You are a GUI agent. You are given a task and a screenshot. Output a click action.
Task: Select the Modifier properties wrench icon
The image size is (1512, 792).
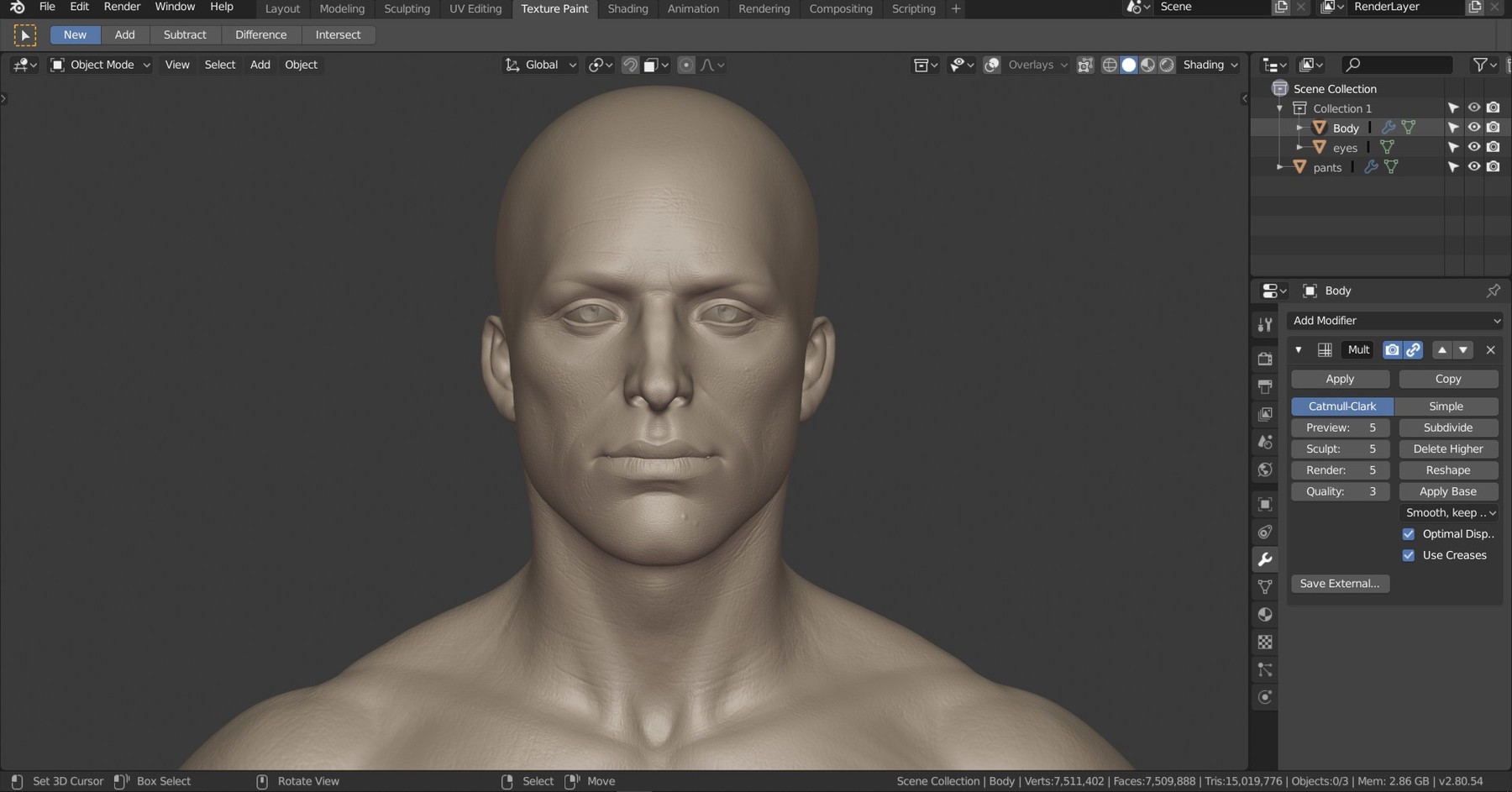1266,559
